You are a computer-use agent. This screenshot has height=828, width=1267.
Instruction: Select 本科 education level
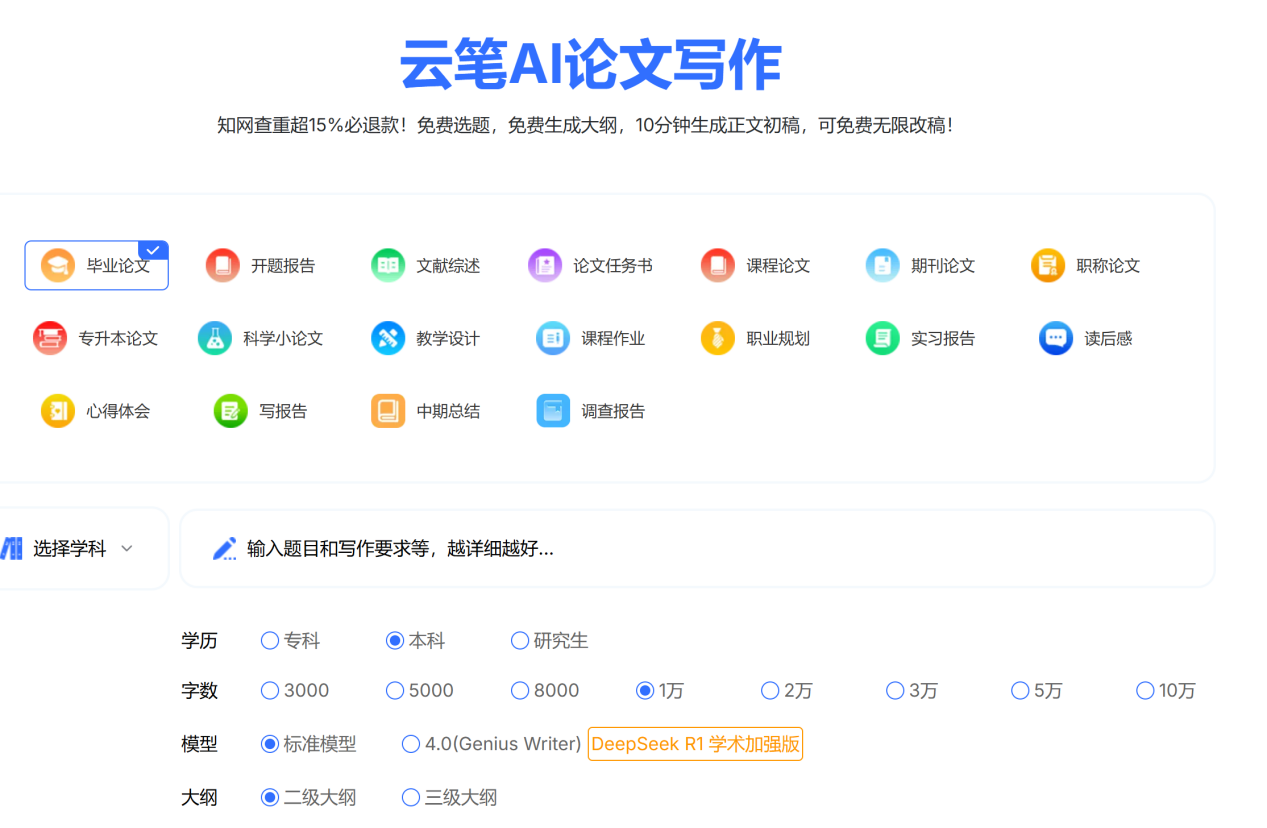[x=415, y=640]
